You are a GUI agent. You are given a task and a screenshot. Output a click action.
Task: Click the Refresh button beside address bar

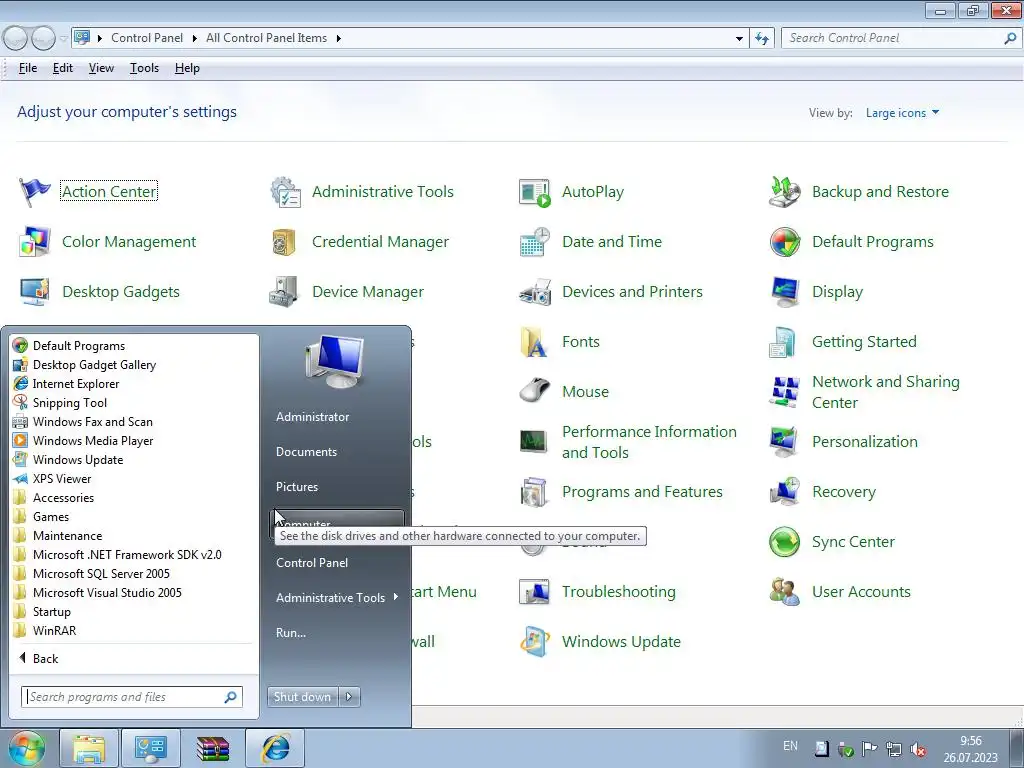(762, 39)
